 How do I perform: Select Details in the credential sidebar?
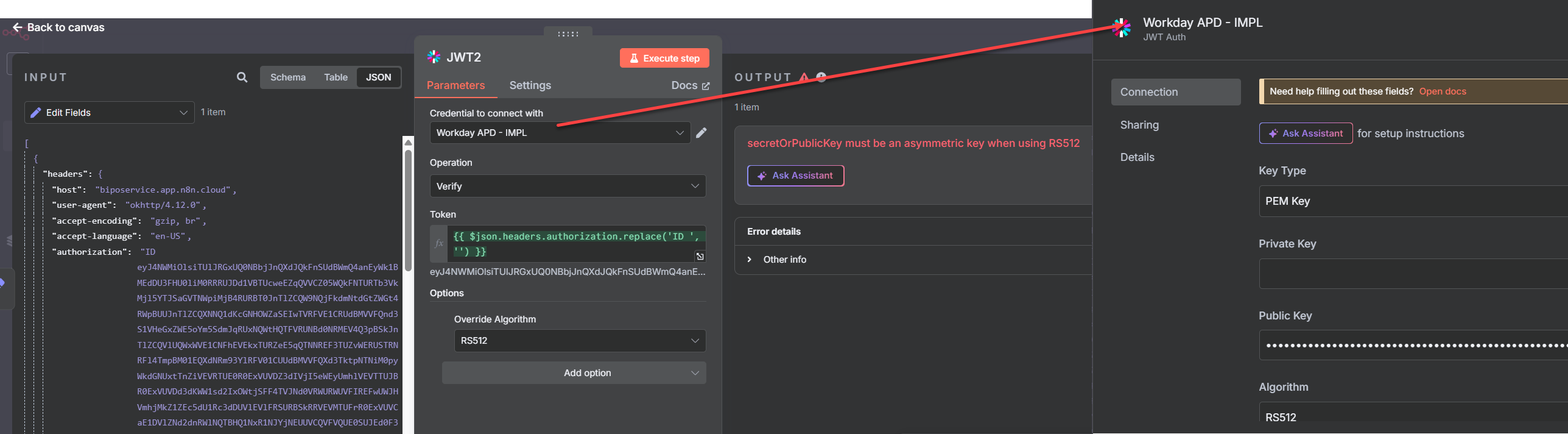coord(1137,157)
